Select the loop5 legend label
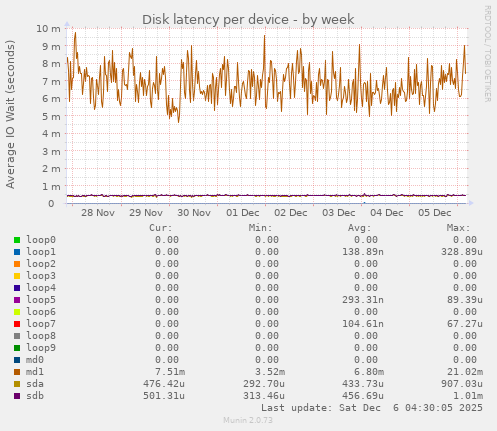Image resolution: width=497 pixels, height=431 pixels. 41,300
